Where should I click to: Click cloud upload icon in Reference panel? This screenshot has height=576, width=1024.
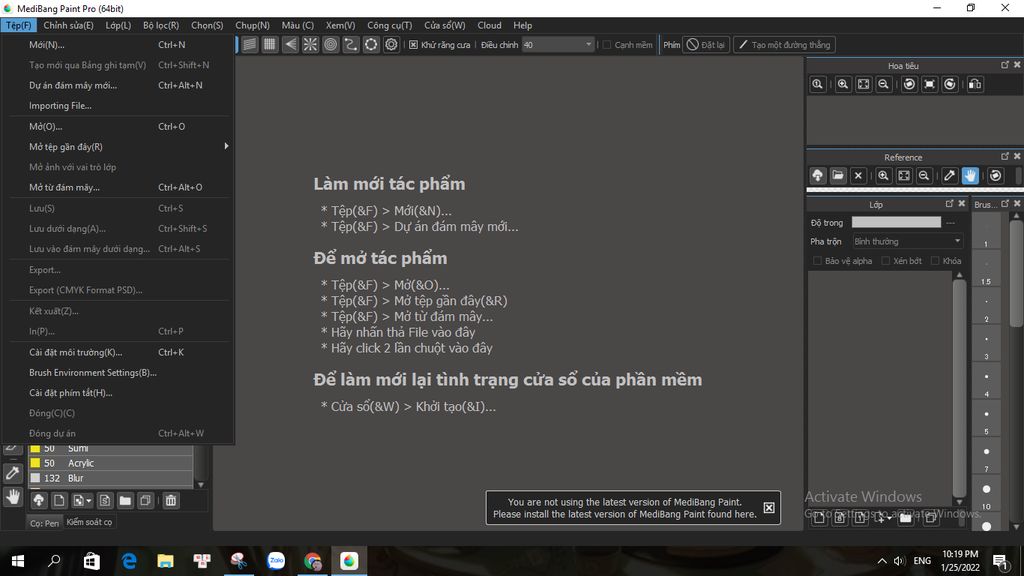click(x=818, y=176)
